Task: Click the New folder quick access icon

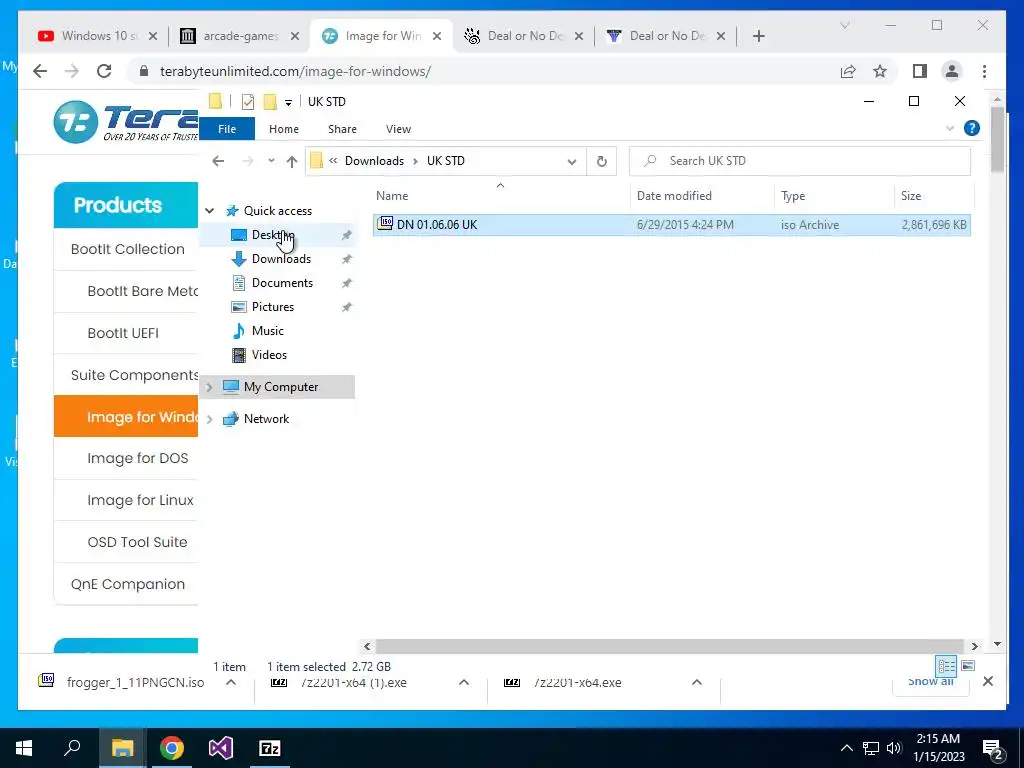Action: [x=270, y=102]
